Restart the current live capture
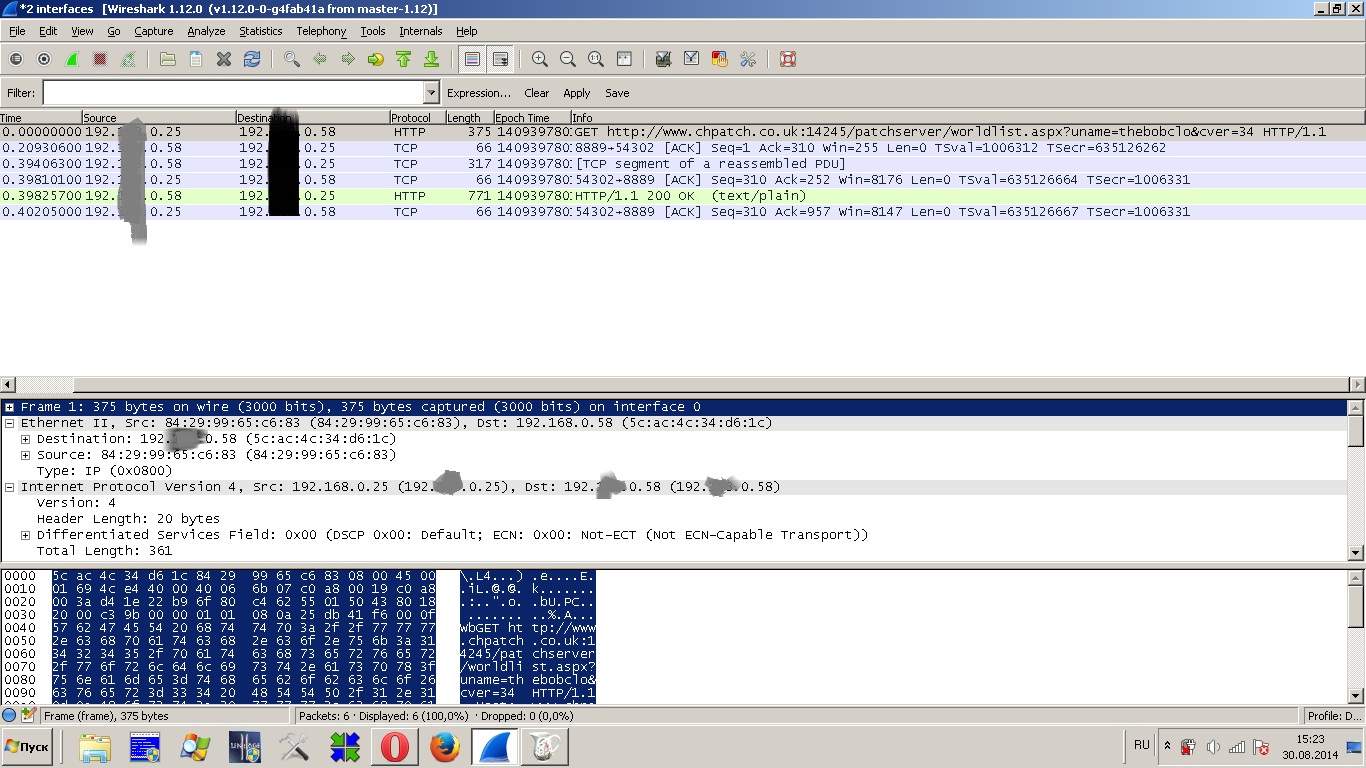This screenshot has height=768, width=1366. (128, 60)
